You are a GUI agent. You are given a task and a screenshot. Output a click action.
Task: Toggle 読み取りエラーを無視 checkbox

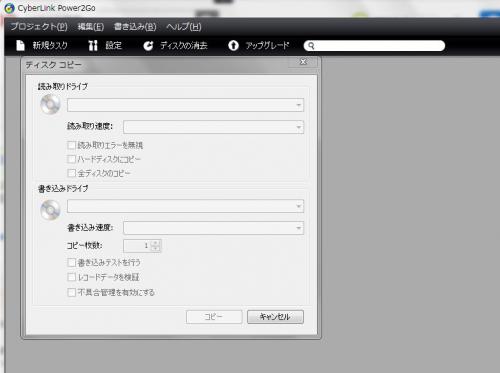71,145
